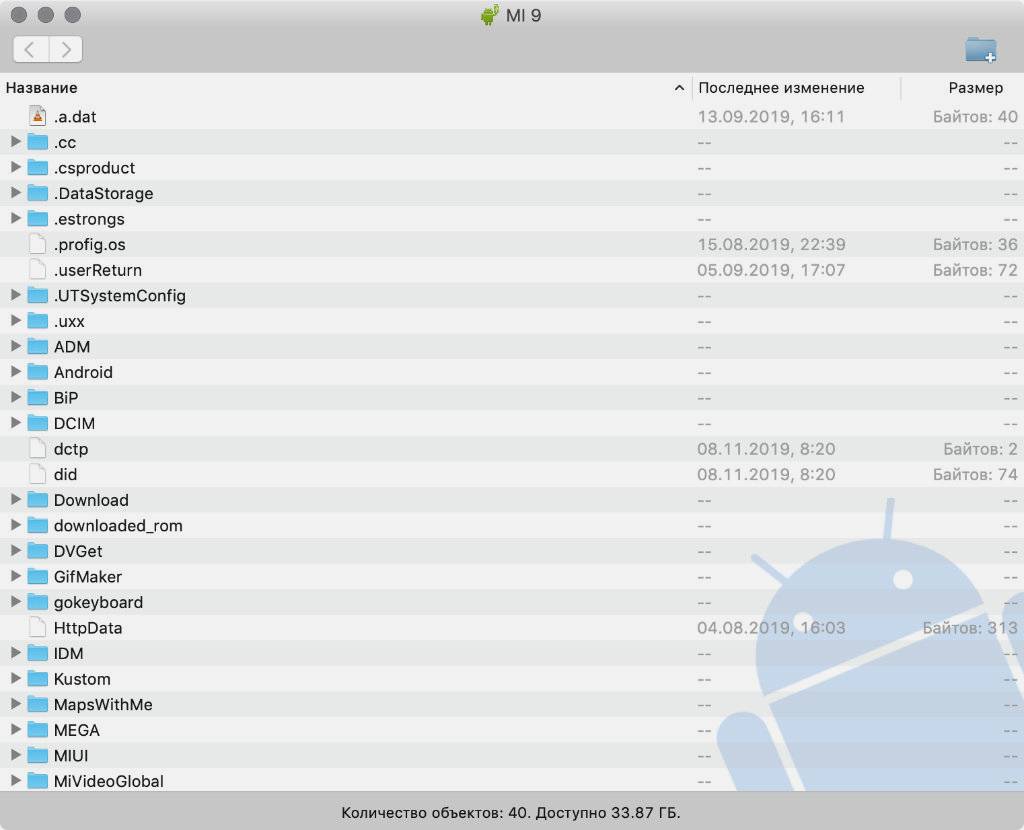
Task: Select the .UTSystemConfig folder name
Action: click(x=120, y=296)
